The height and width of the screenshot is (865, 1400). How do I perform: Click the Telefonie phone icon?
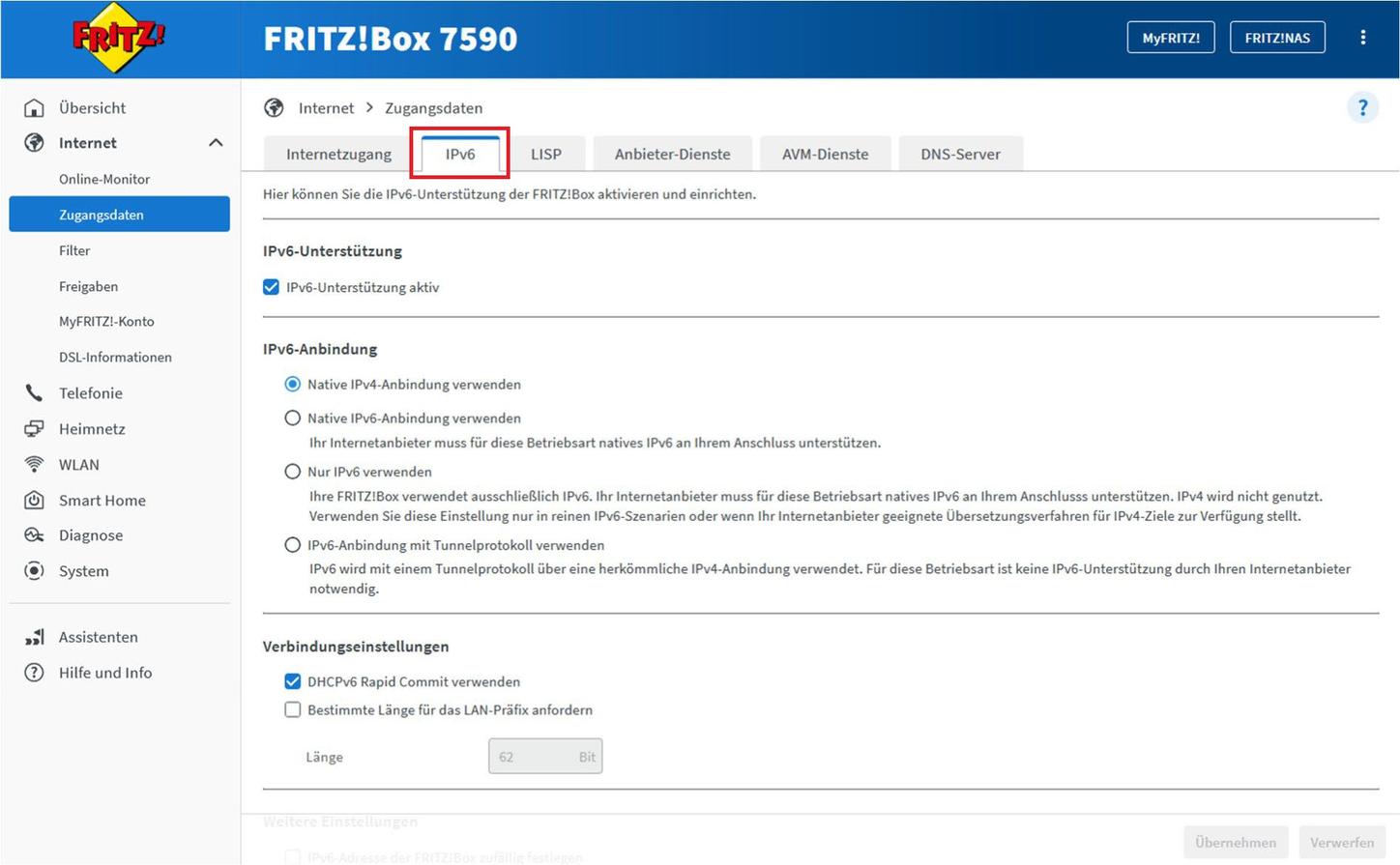click(35, 392)
